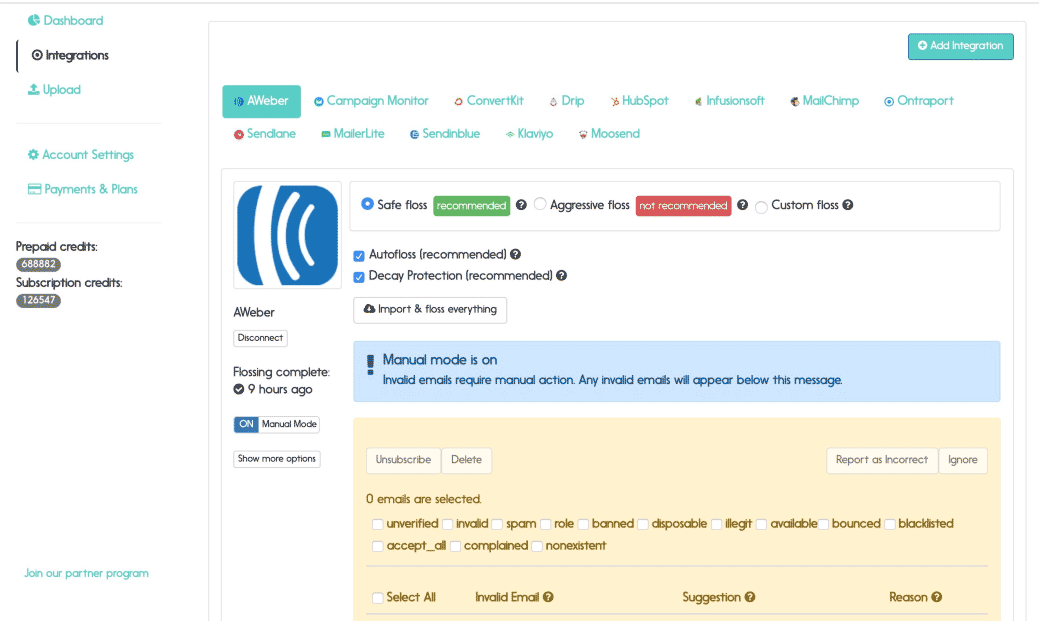Click the help icon beside Safe floss recommended
Viewport: 1039px width, 621px height.
pos(521,205)
